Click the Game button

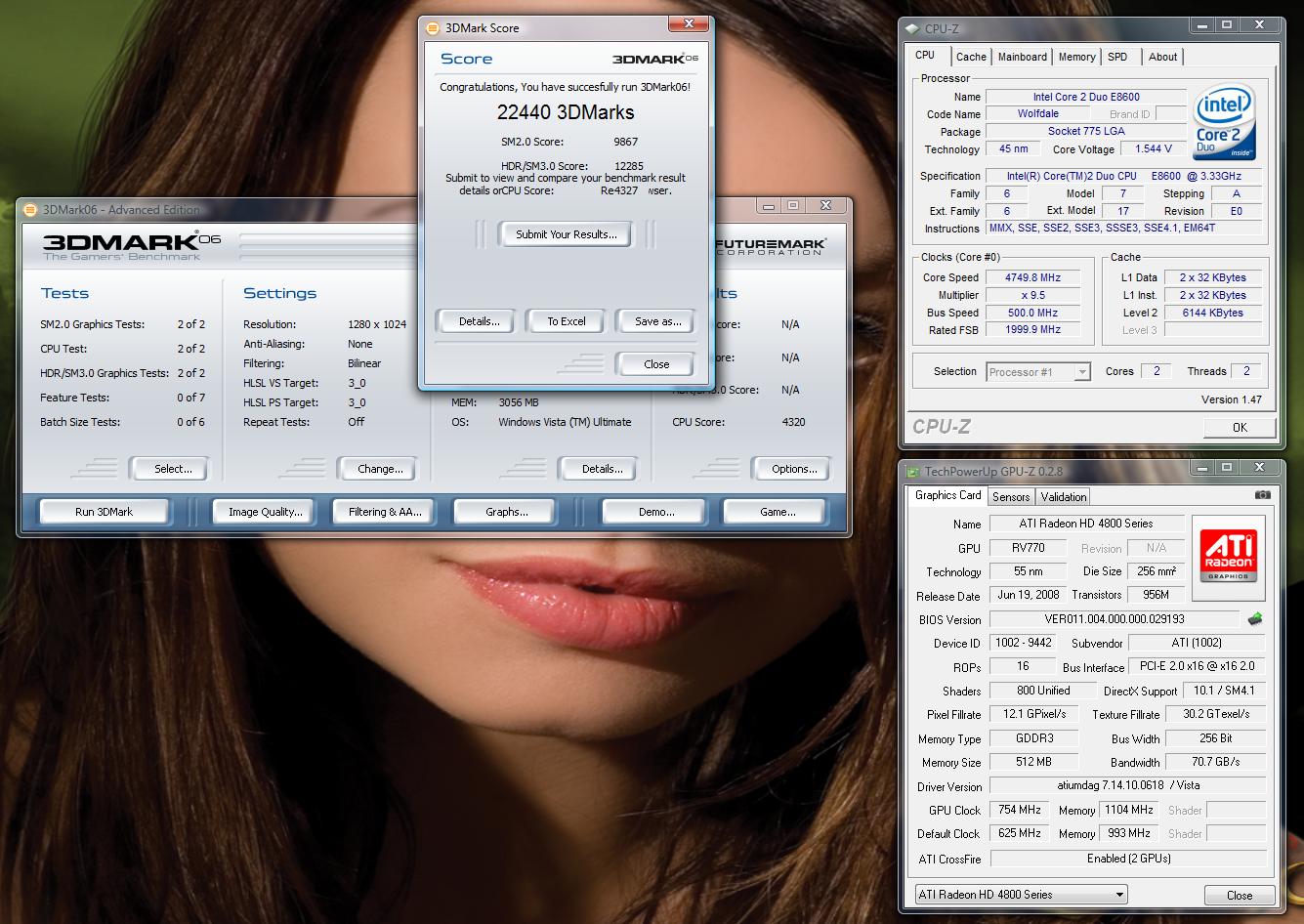coord(777,512)
